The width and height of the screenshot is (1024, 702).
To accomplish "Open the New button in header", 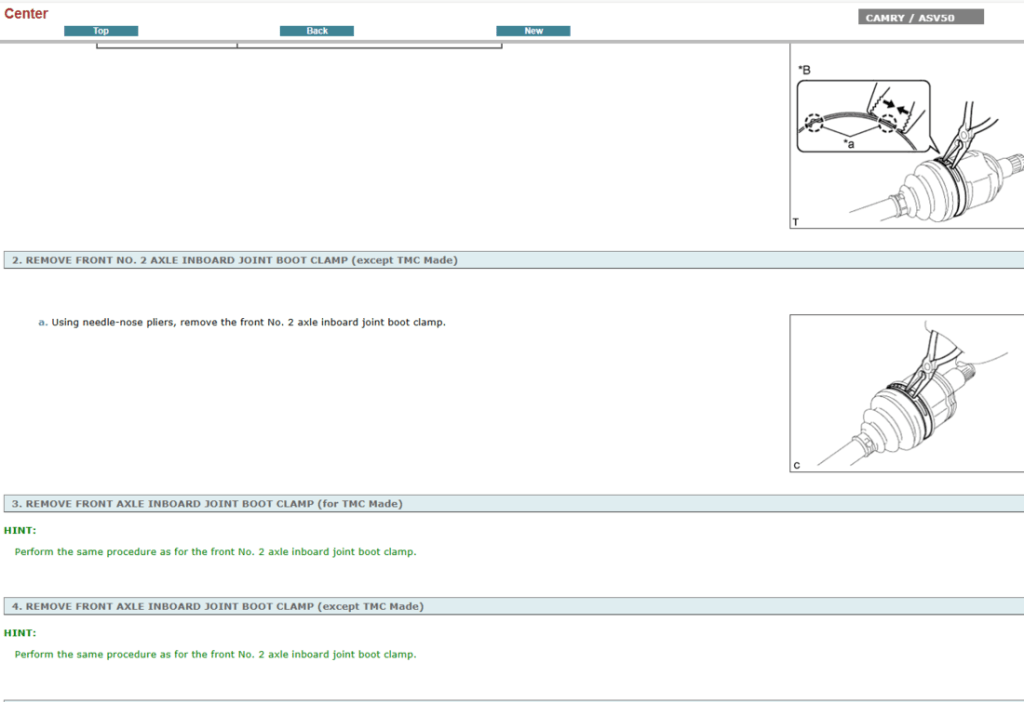I will point(533,31).
